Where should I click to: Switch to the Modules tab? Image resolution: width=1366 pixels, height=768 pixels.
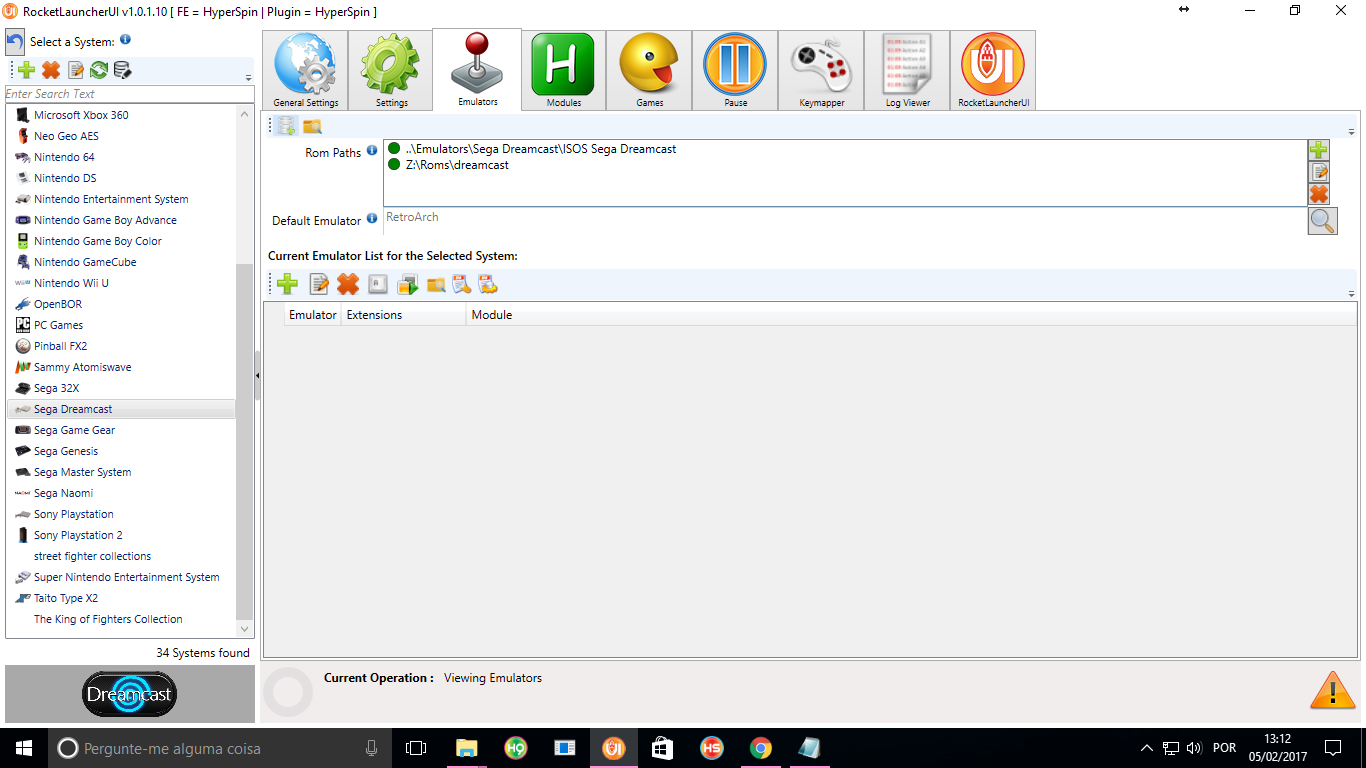click(x=563, y=71)
